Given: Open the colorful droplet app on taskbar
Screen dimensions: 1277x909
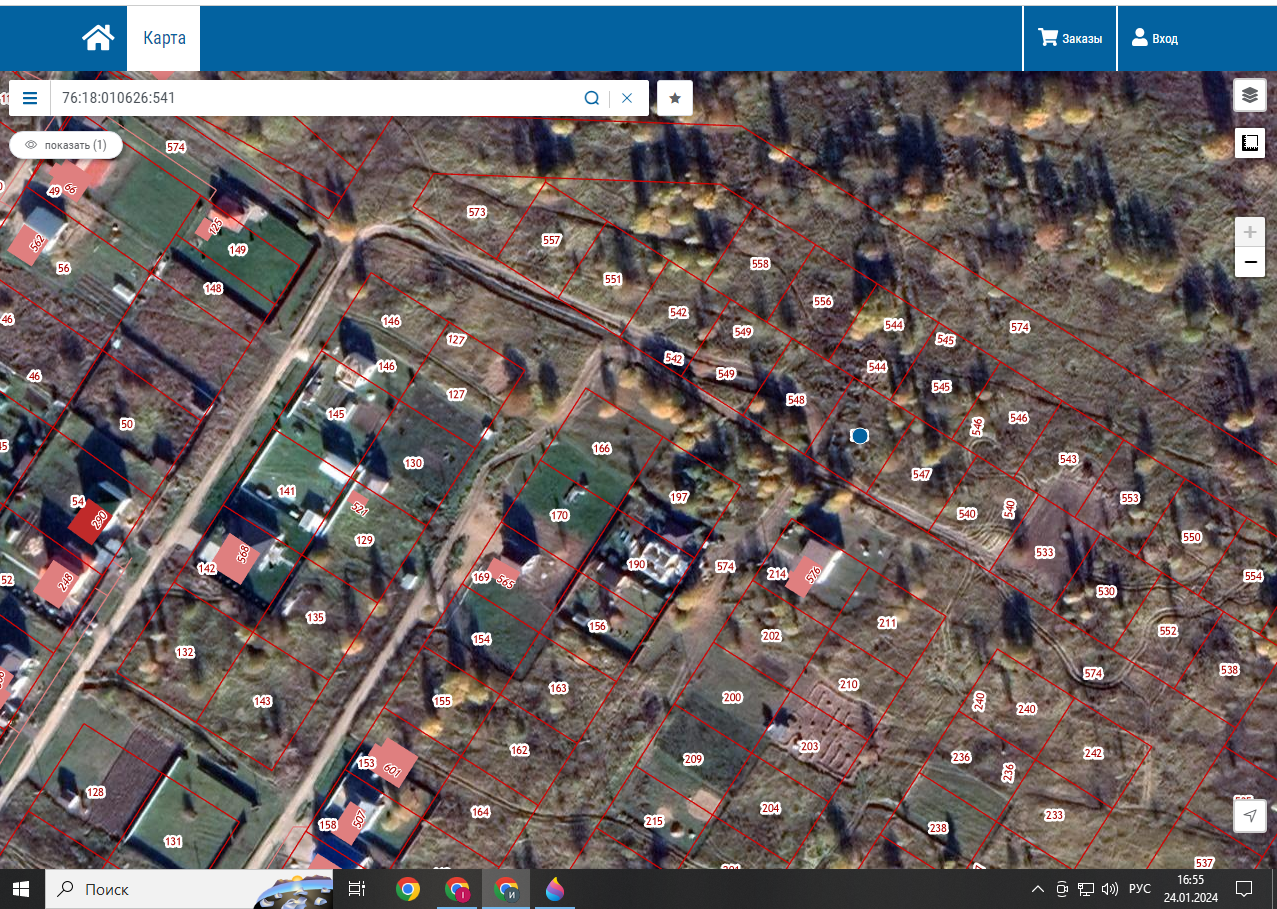Looking at the screenshot, I should [554, 888].
